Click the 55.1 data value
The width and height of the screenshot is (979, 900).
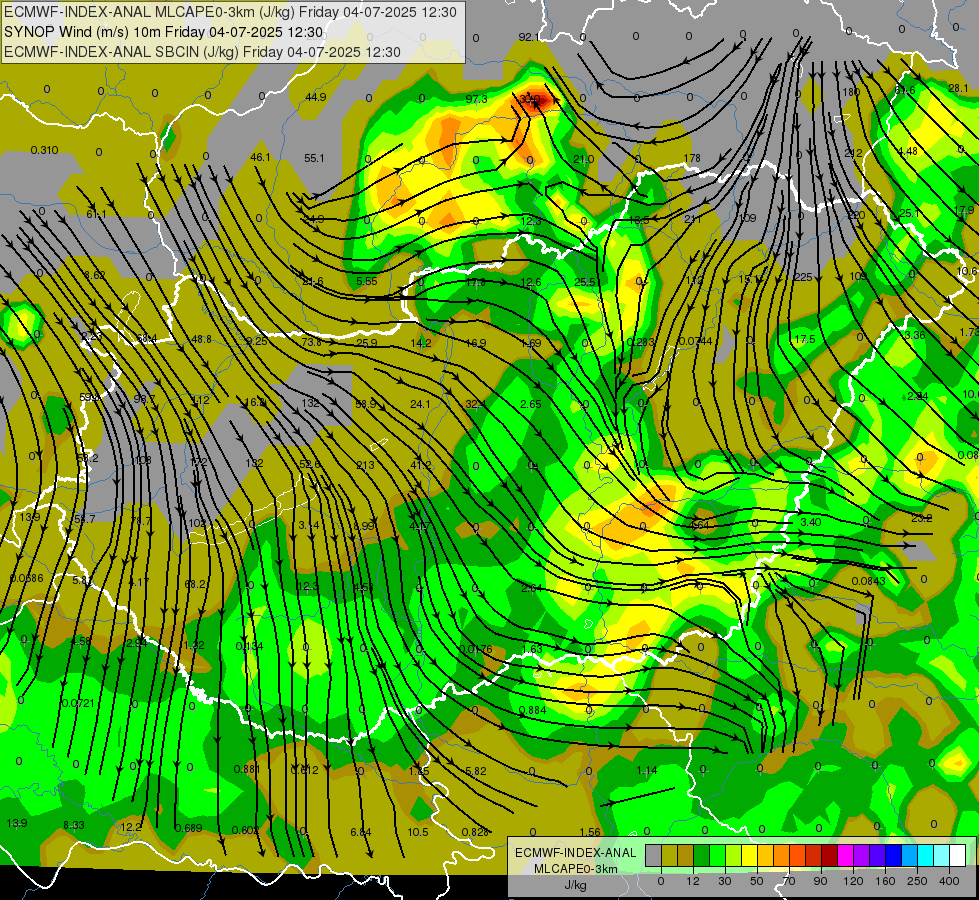coord(314,158)
